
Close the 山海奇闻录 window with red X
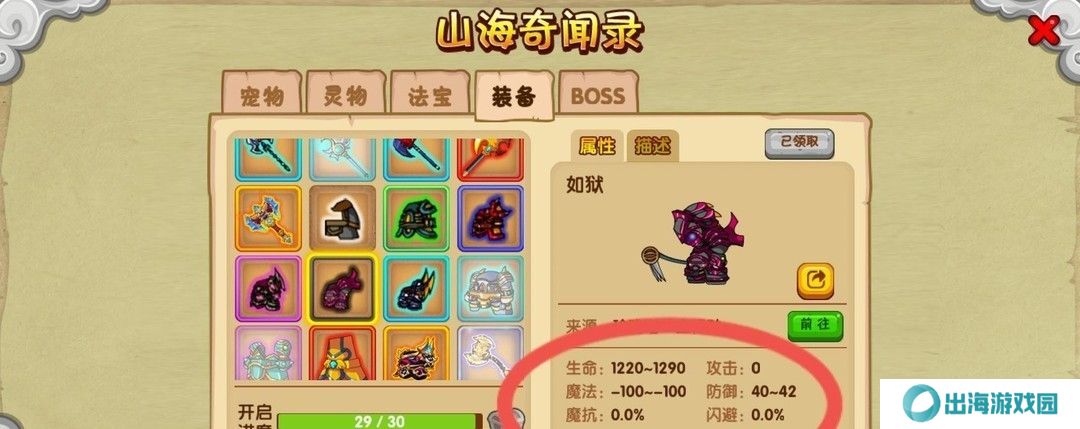click(x=1043, y=30)
